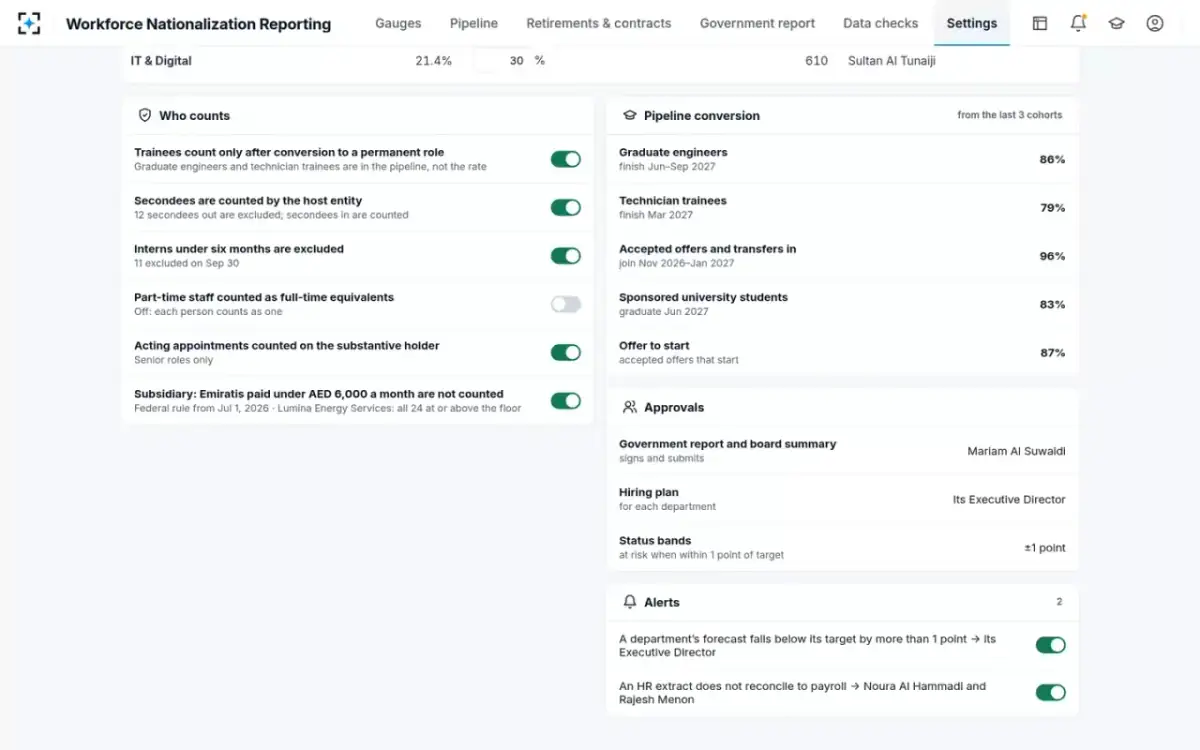Open the Data checks tab
The width and height of the screenshot is (1200, 750).
tap(881, 23)
